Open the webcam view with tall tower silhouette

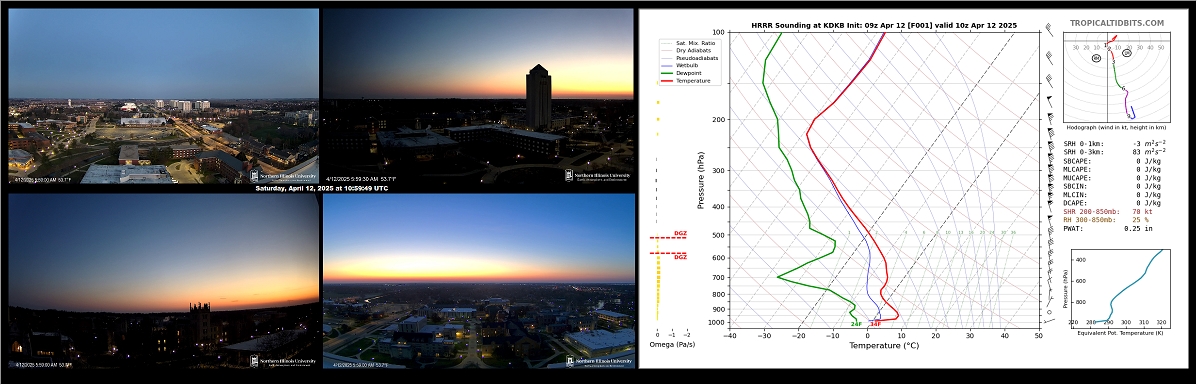[x=478, y=96]
